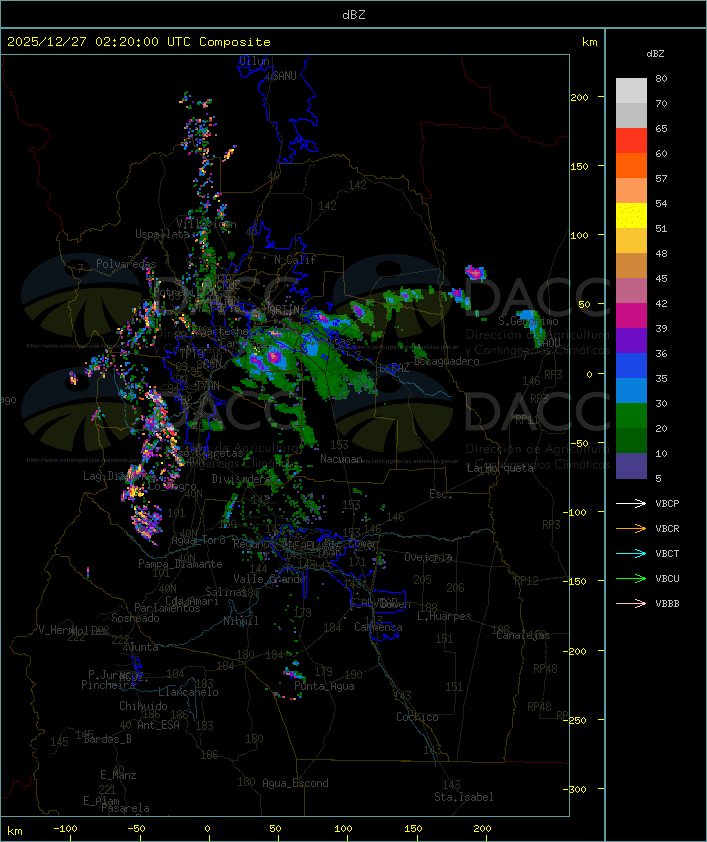Select the light gray 70-80 dBZ swatch
The height and width of the screenshot is (842, 707).
631,91
